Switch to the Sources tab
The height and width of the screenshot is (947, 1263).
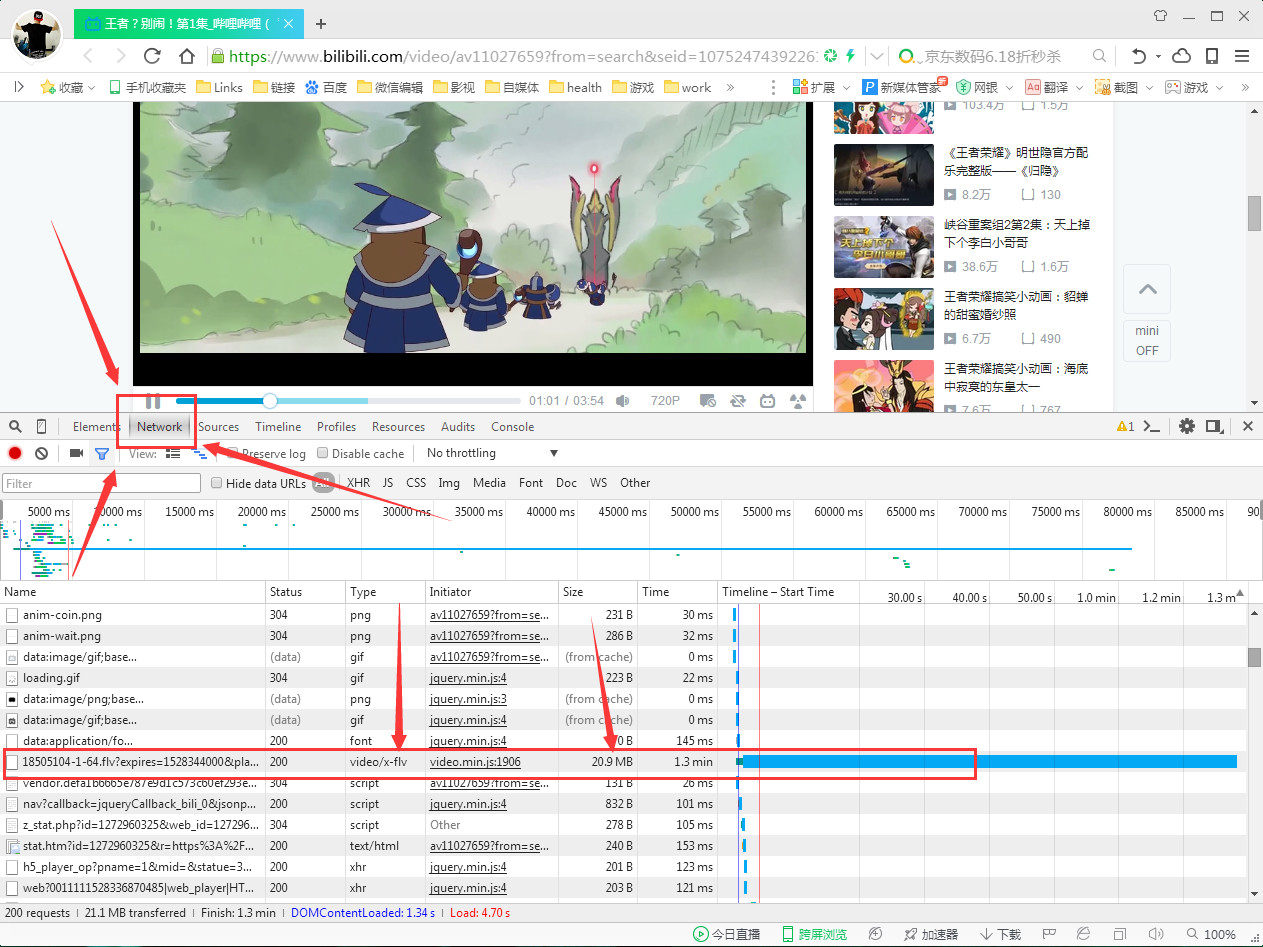tap(218, 426)
